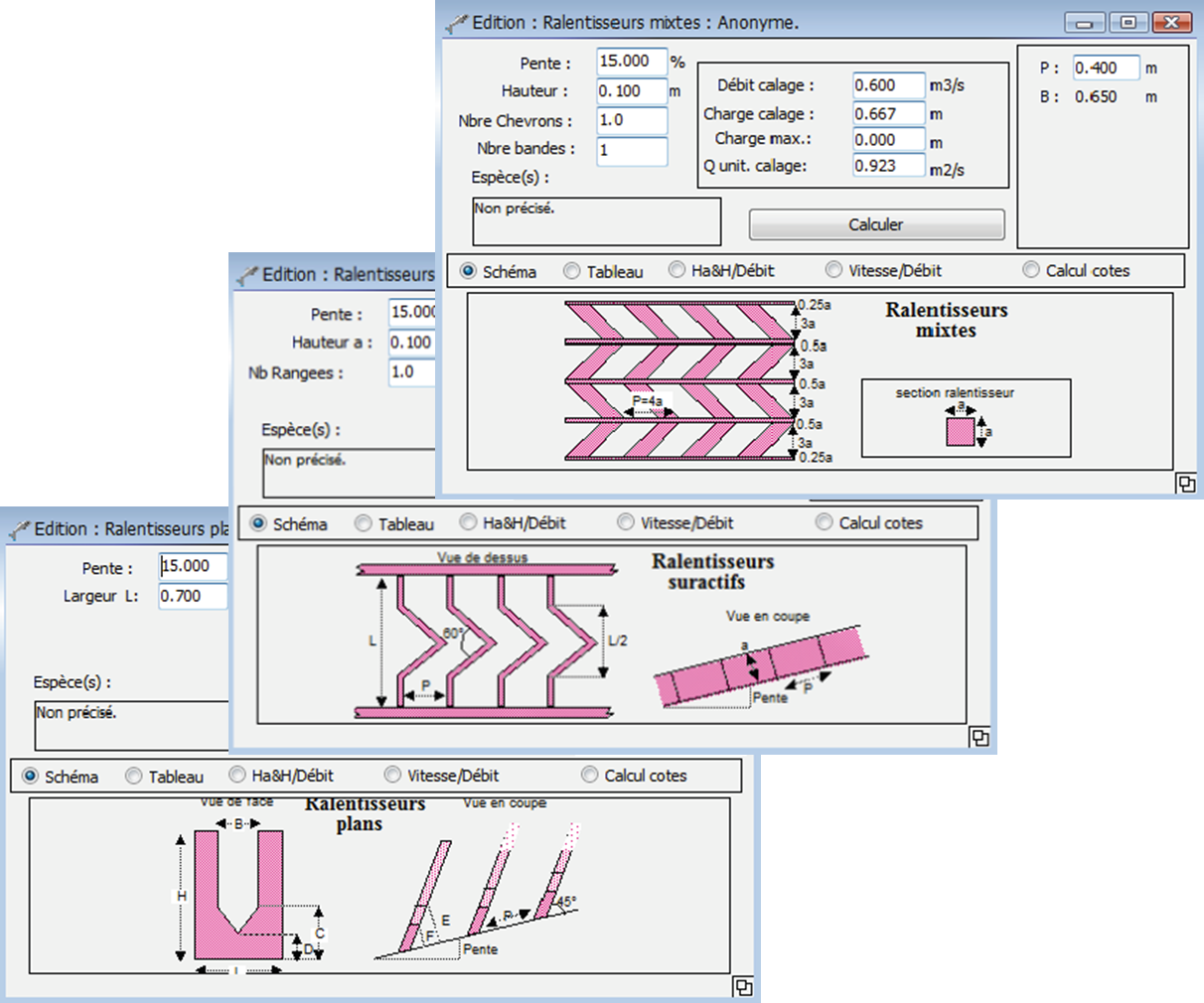Select the Tableau radio in the mixtes window
The height and width of the screenshot is (1003, 1204).
point(572,271)
